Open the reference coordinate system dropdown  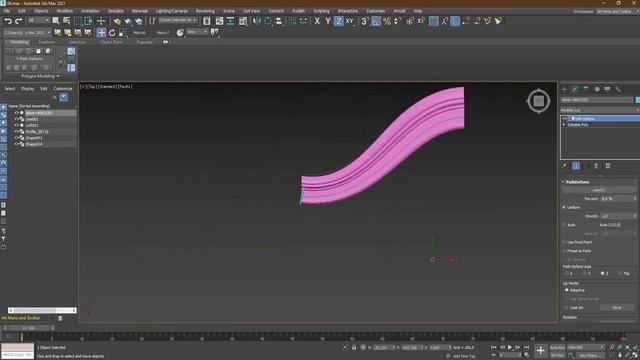point(198,32)
